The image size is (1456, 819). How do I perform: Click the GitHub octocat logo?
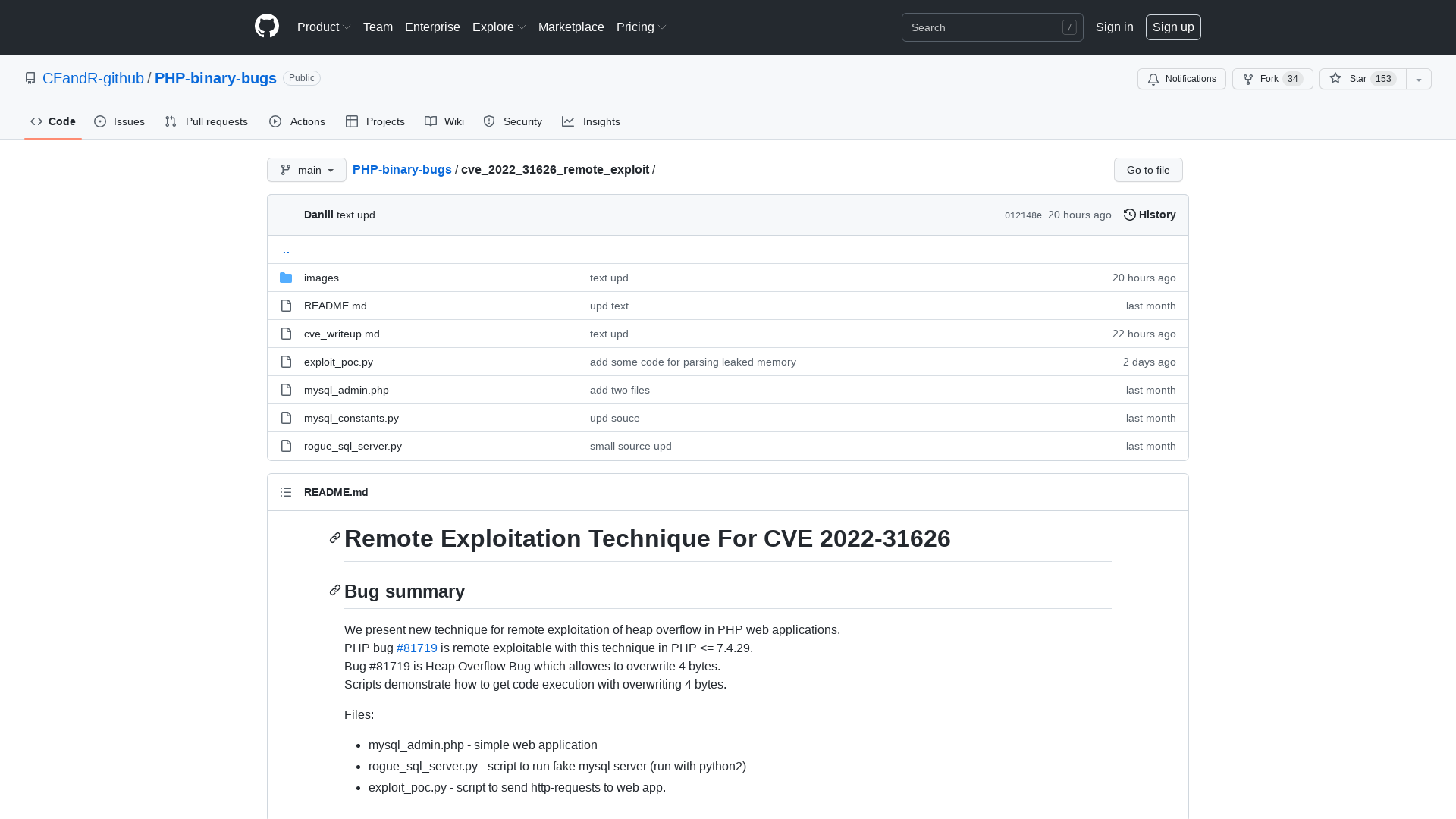tap(267, 27)
